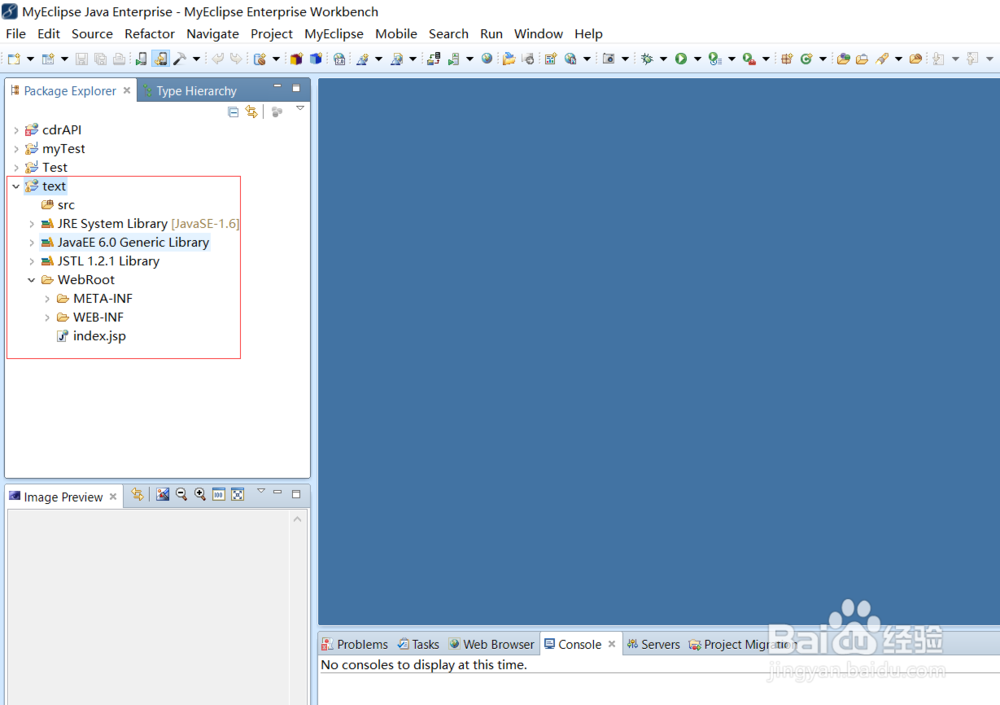1000x705 pixels.
Task: Open the File menu
Action: pos(16,34)
